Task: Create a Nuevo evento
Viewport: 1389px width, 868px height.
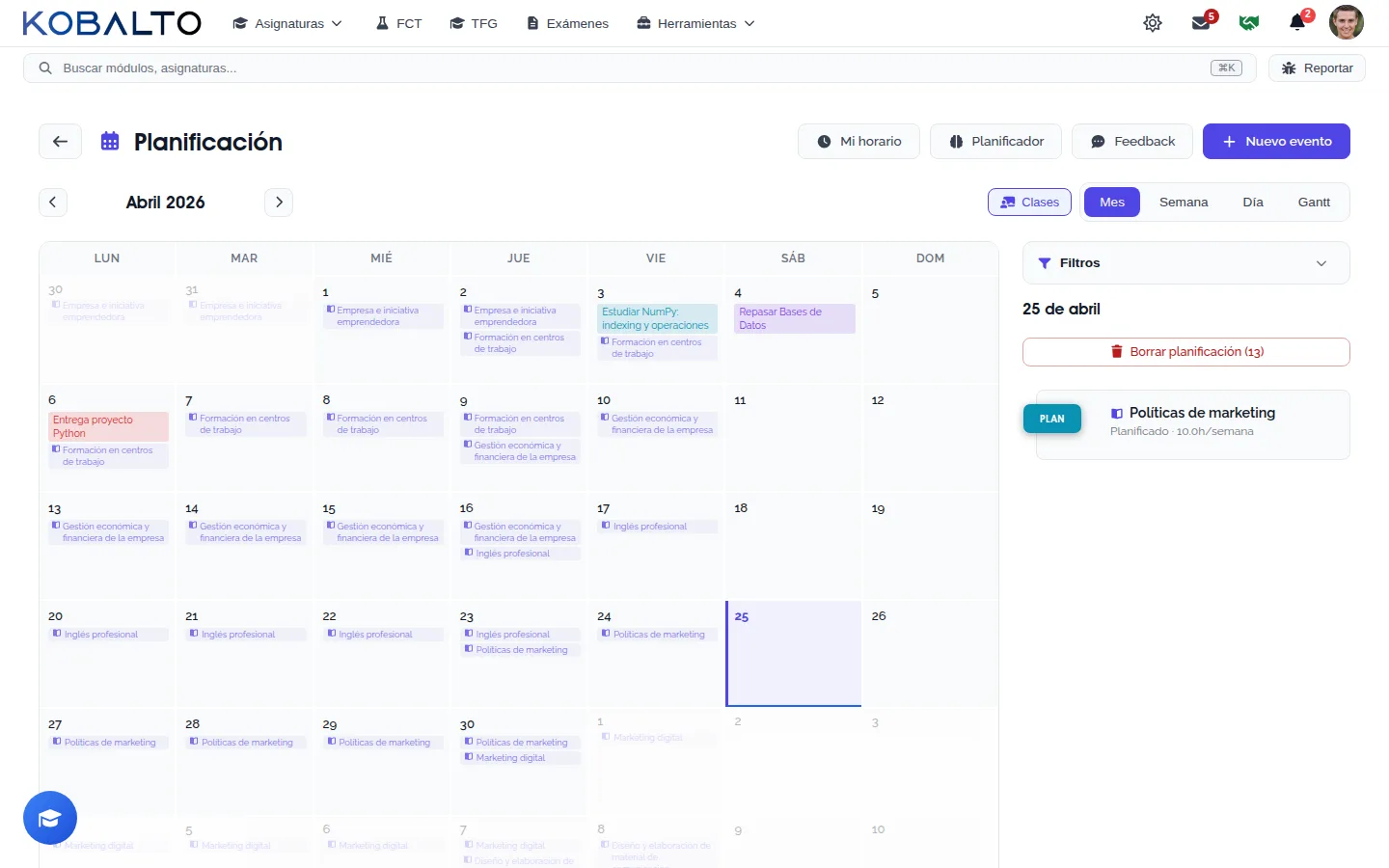Action: click(1276, 141)
